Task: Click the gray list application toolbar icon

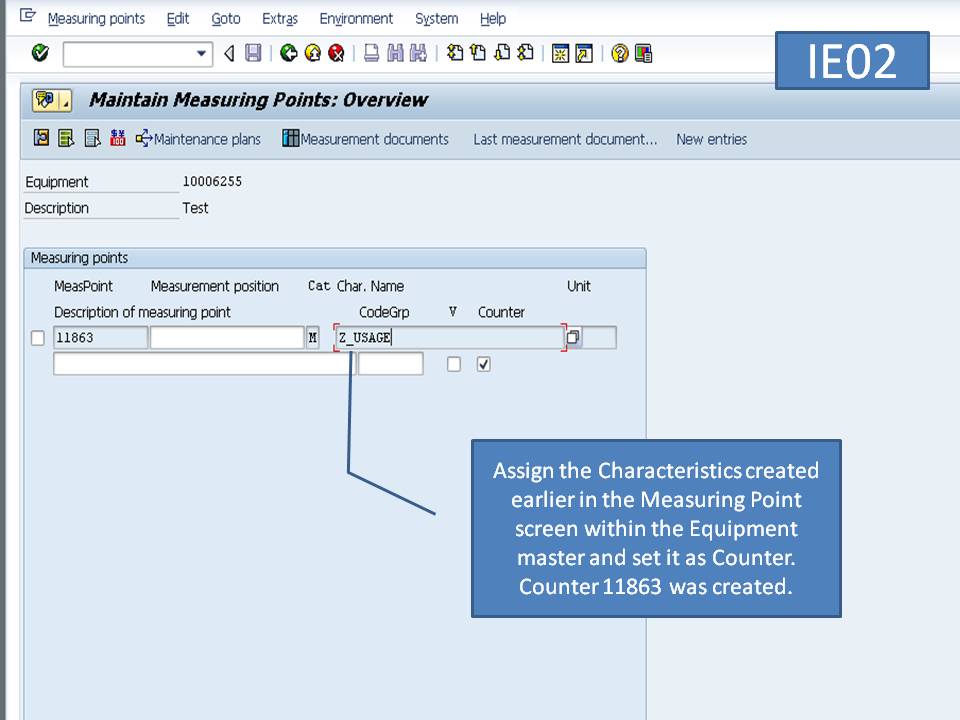Action: (92, 138)
